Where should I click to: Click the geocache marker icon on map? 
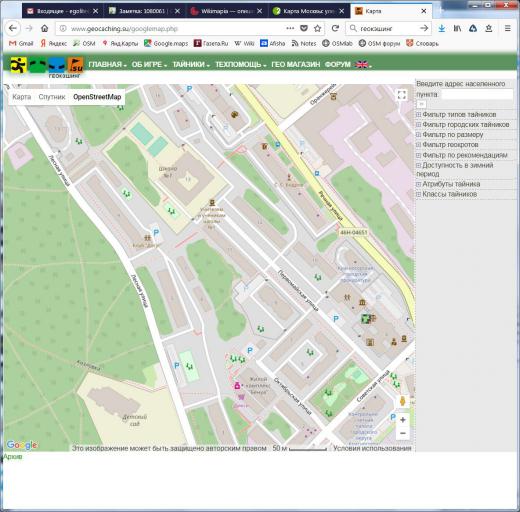coord(366,319)
